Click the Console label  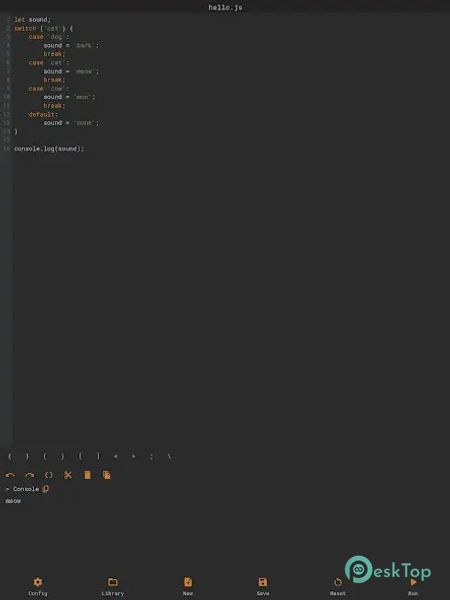pos(26,489)
